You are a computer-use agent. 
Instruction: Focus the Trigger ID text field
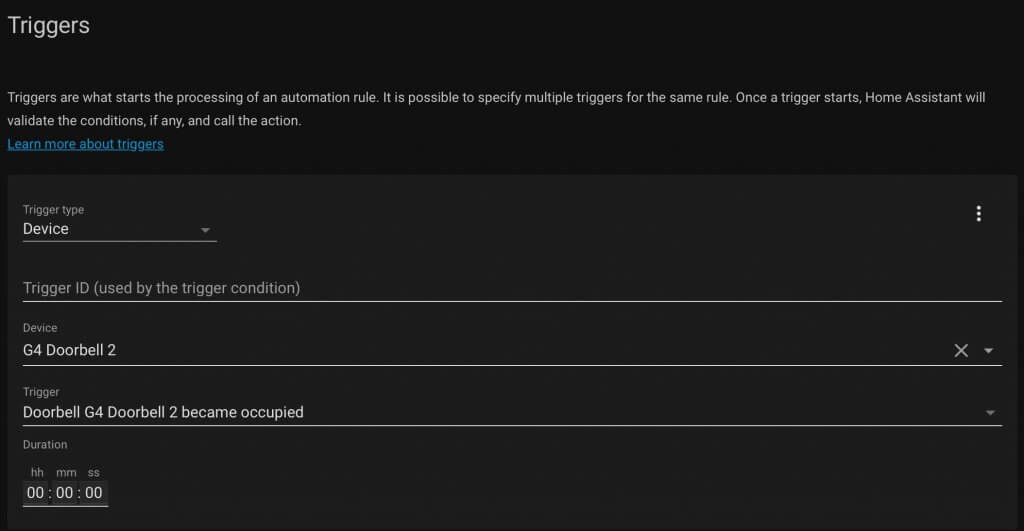(512, 288)
